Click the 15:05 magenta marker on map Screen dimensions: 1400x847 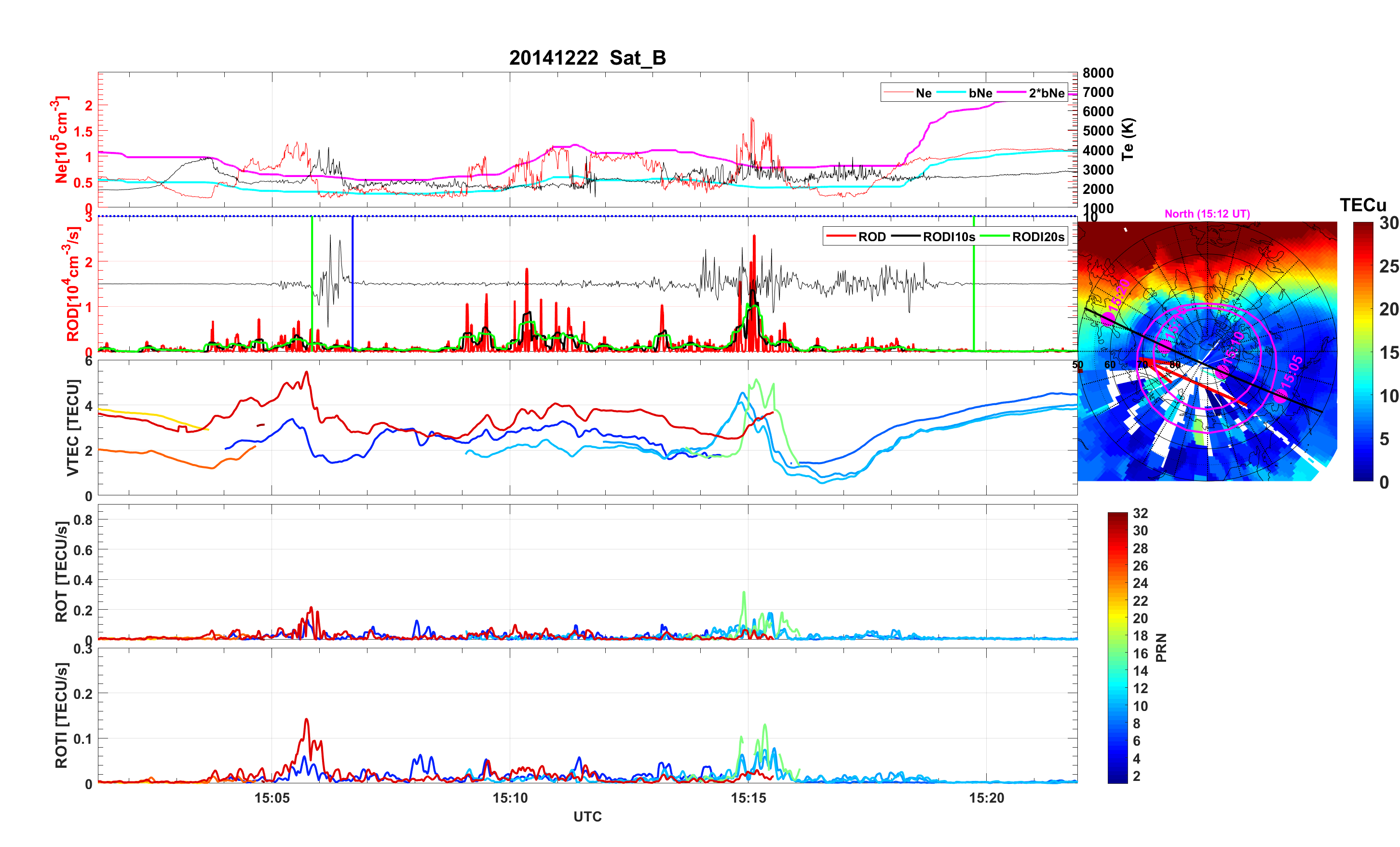point(1280,396)
